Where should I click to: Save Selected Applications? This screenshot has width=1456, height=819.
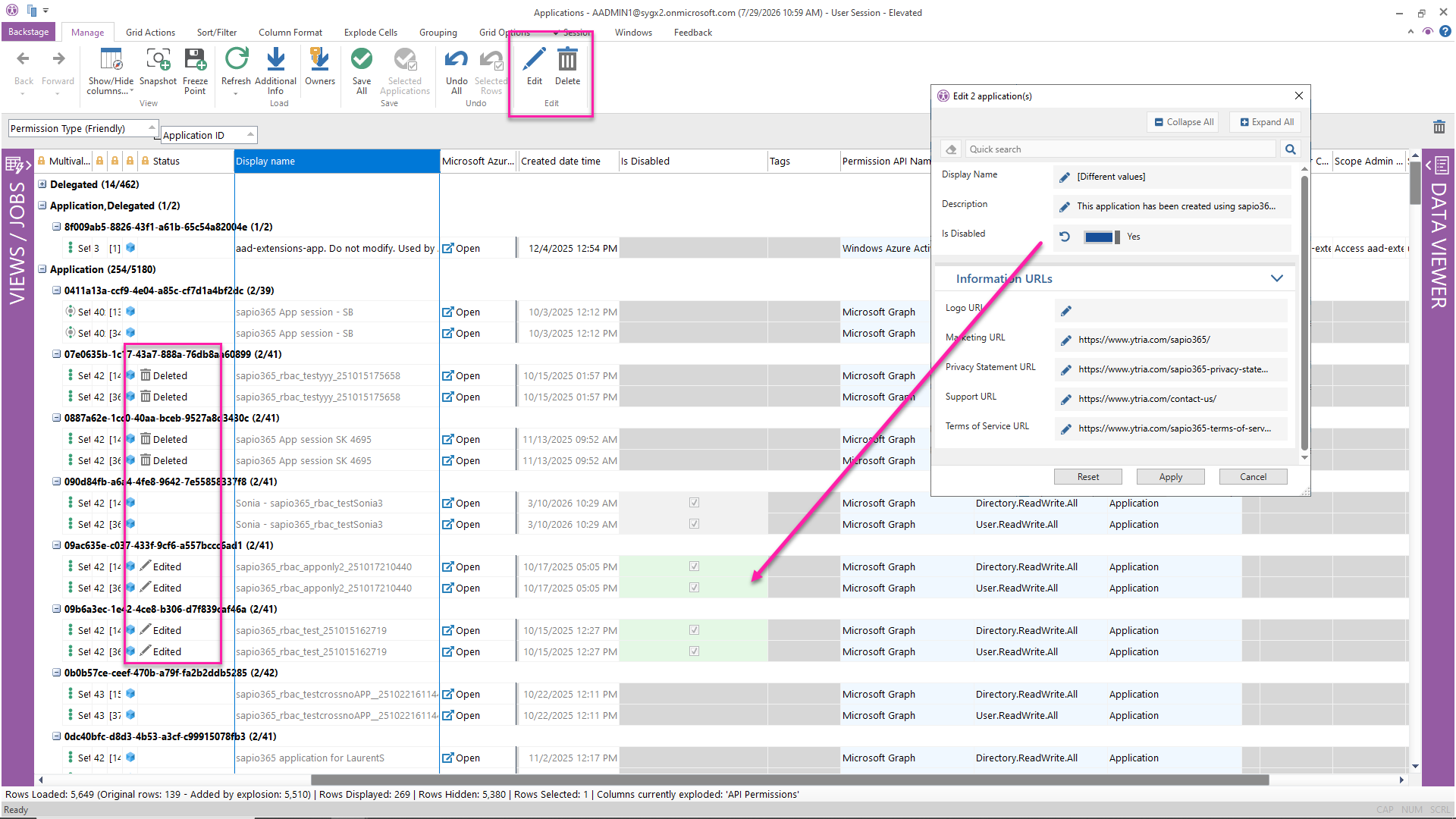click(405, 71)
